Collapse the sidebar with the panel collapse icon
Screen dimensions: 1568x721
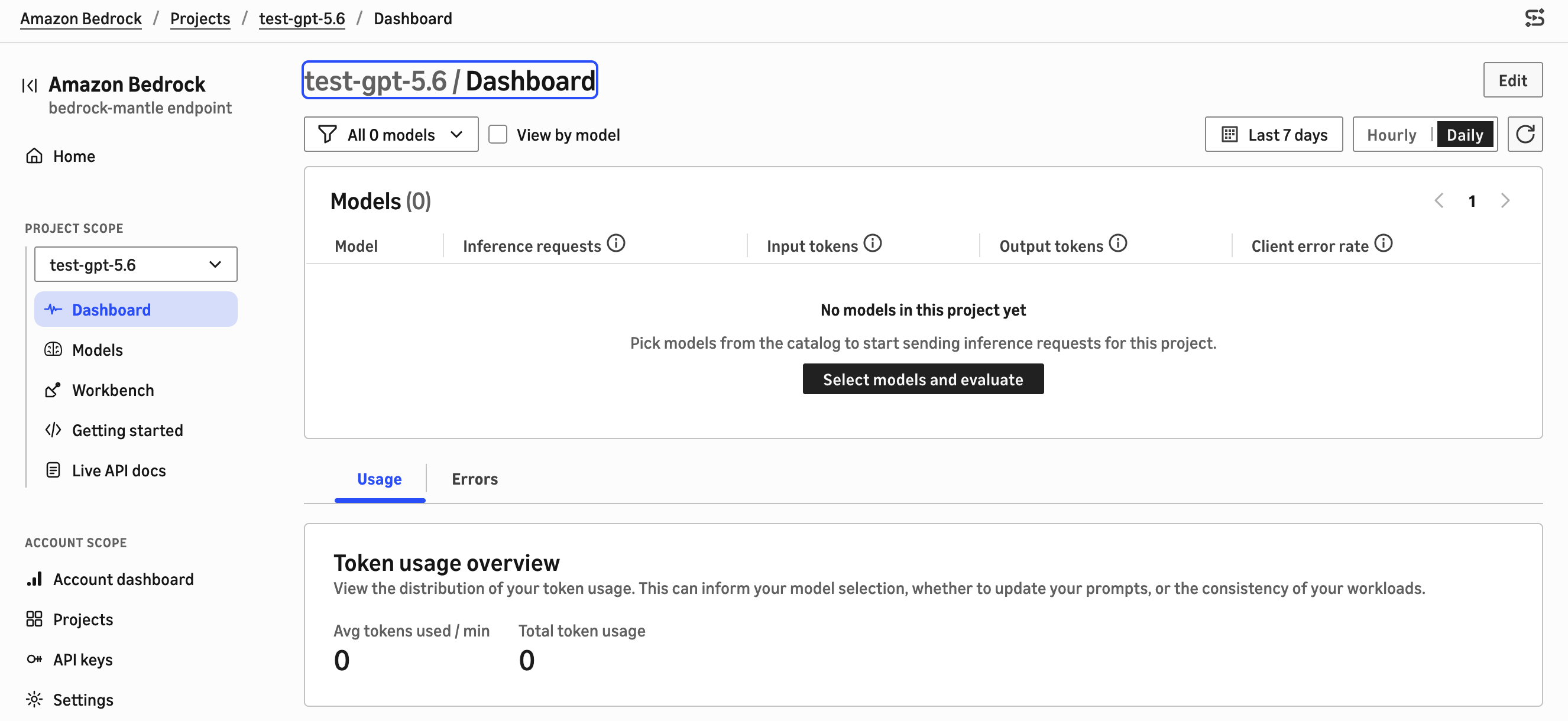pyautogui.click(x=29, y=85)
